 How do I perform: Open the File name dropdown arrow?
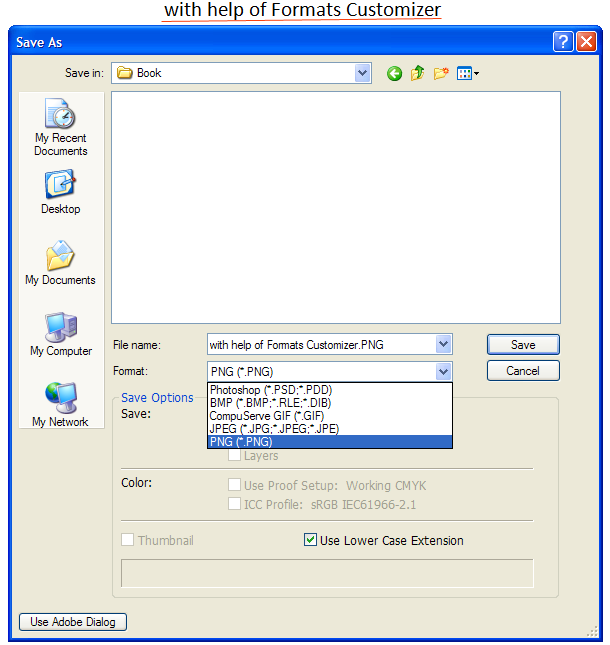pos(443,345)
